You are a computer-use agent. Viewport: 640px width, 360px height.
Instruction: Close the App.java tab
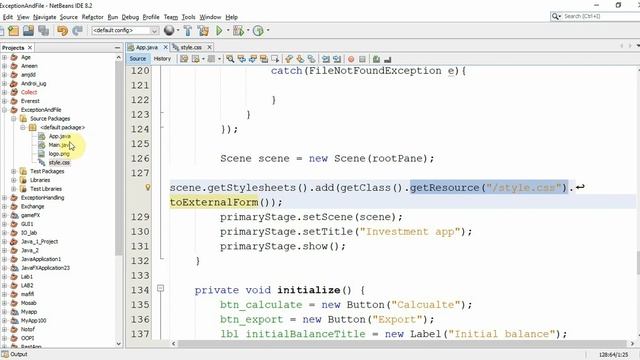(165, 47)
